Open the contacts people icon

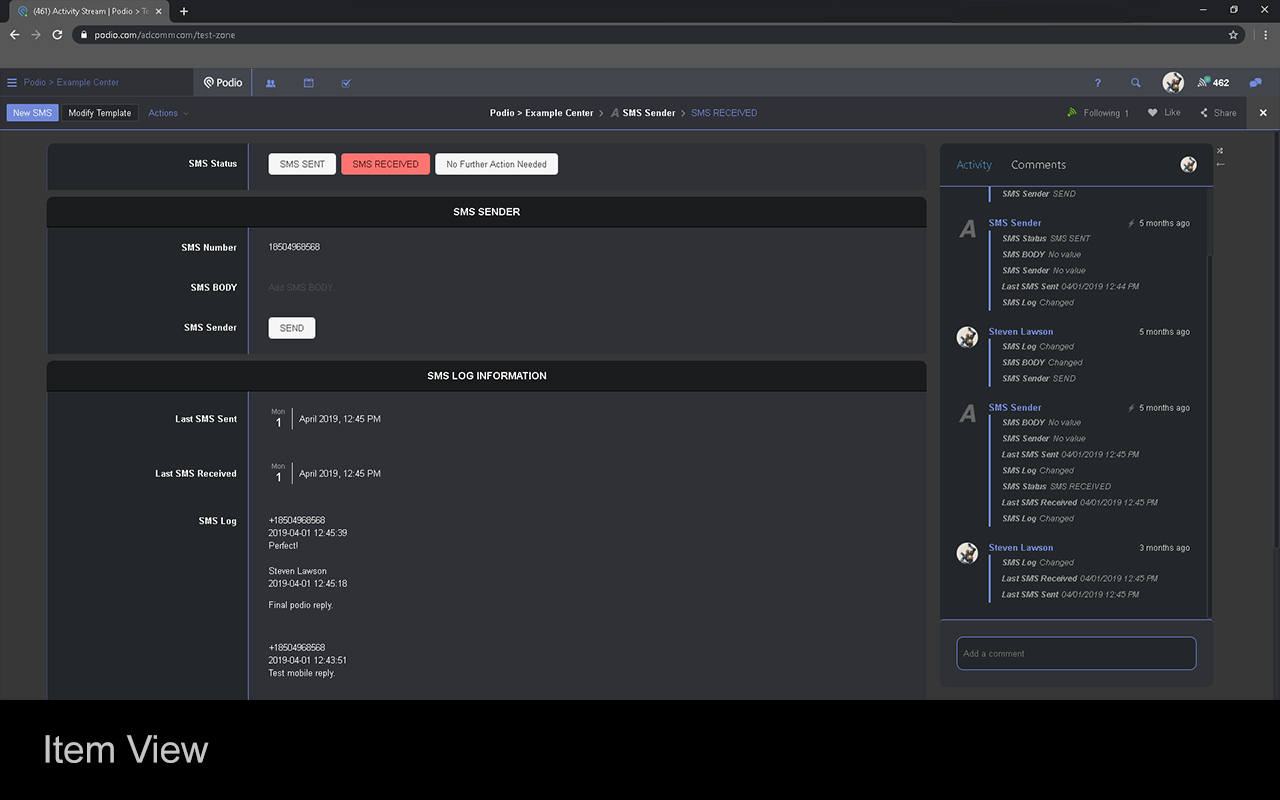point(270,83)
